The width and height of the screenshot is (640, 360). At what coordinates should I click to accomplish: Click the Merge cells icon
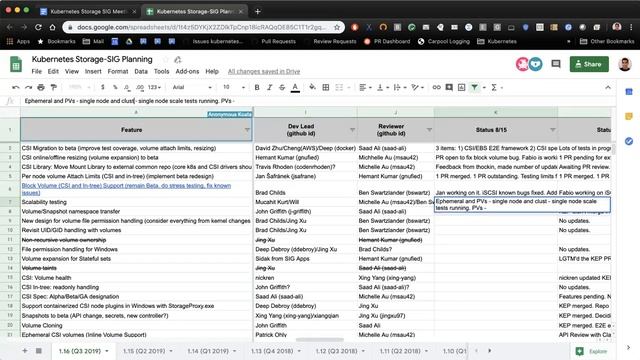339,87
